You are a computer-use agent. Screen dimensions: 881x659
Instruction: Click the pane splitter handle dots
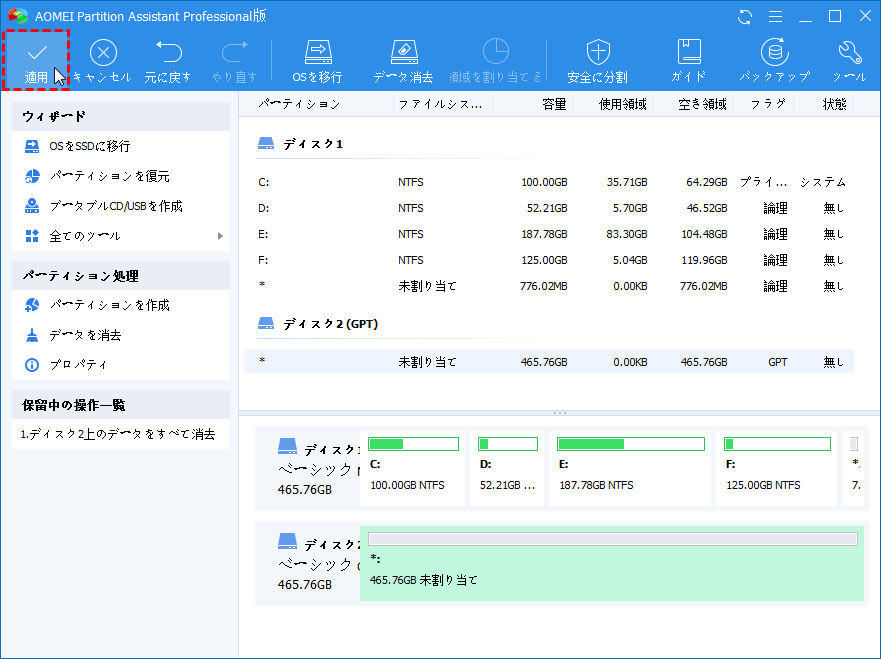coord(560,413)
